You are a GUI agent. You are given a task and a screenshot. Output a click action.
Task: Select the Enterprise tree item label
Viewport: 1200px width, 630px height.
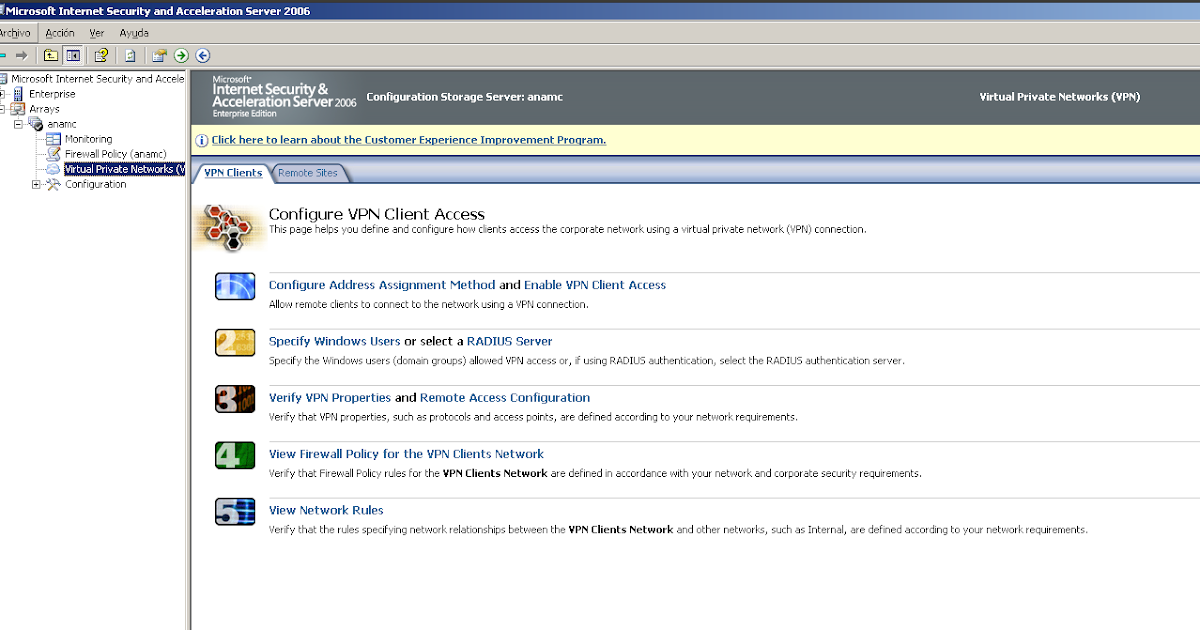click(x=52, y=94)
